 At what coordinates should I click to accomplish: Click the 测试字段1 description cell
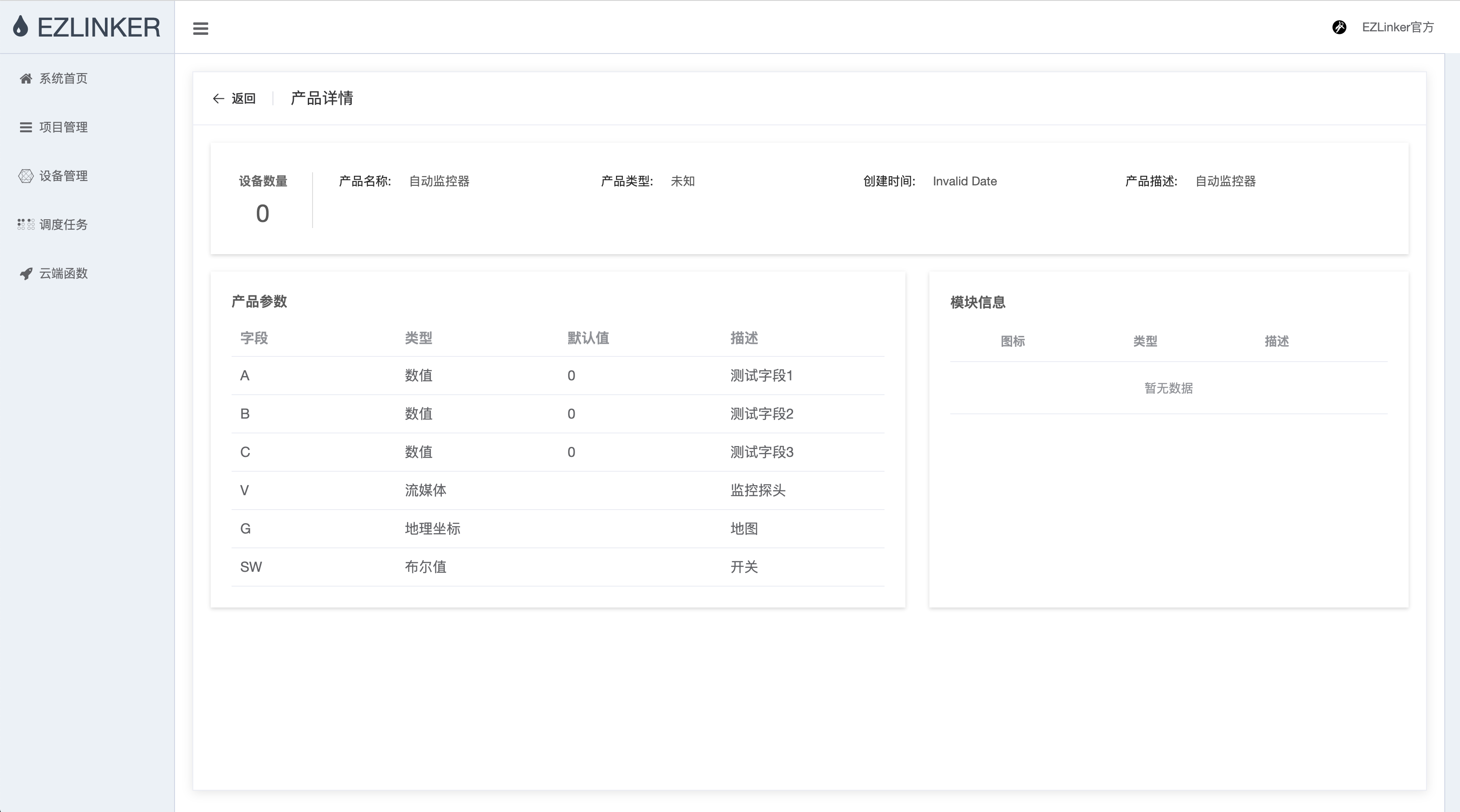click(x=761, y=376)
